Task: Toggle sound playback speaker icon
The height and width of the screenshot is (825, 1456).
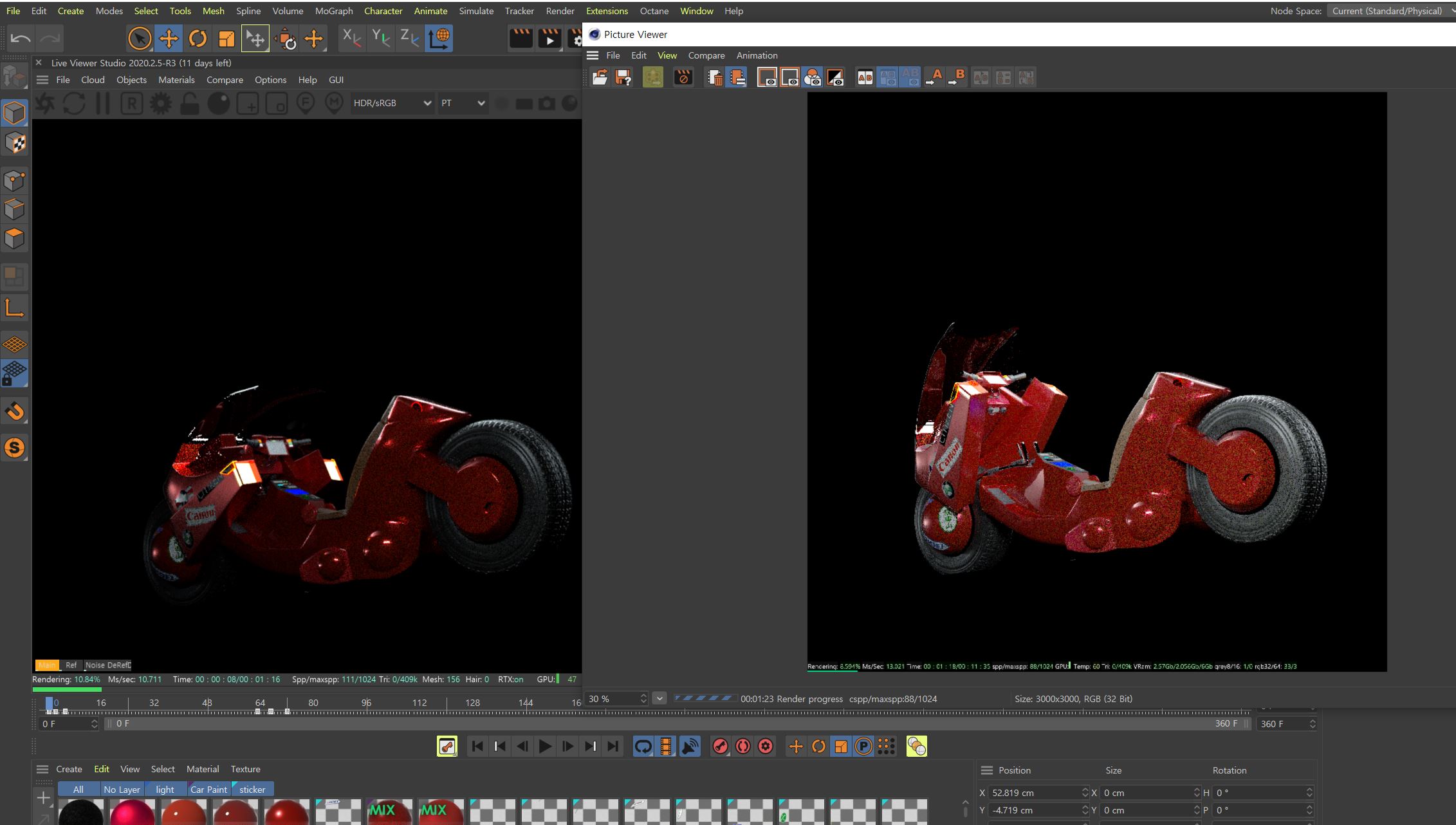Action: coord(690,746)
